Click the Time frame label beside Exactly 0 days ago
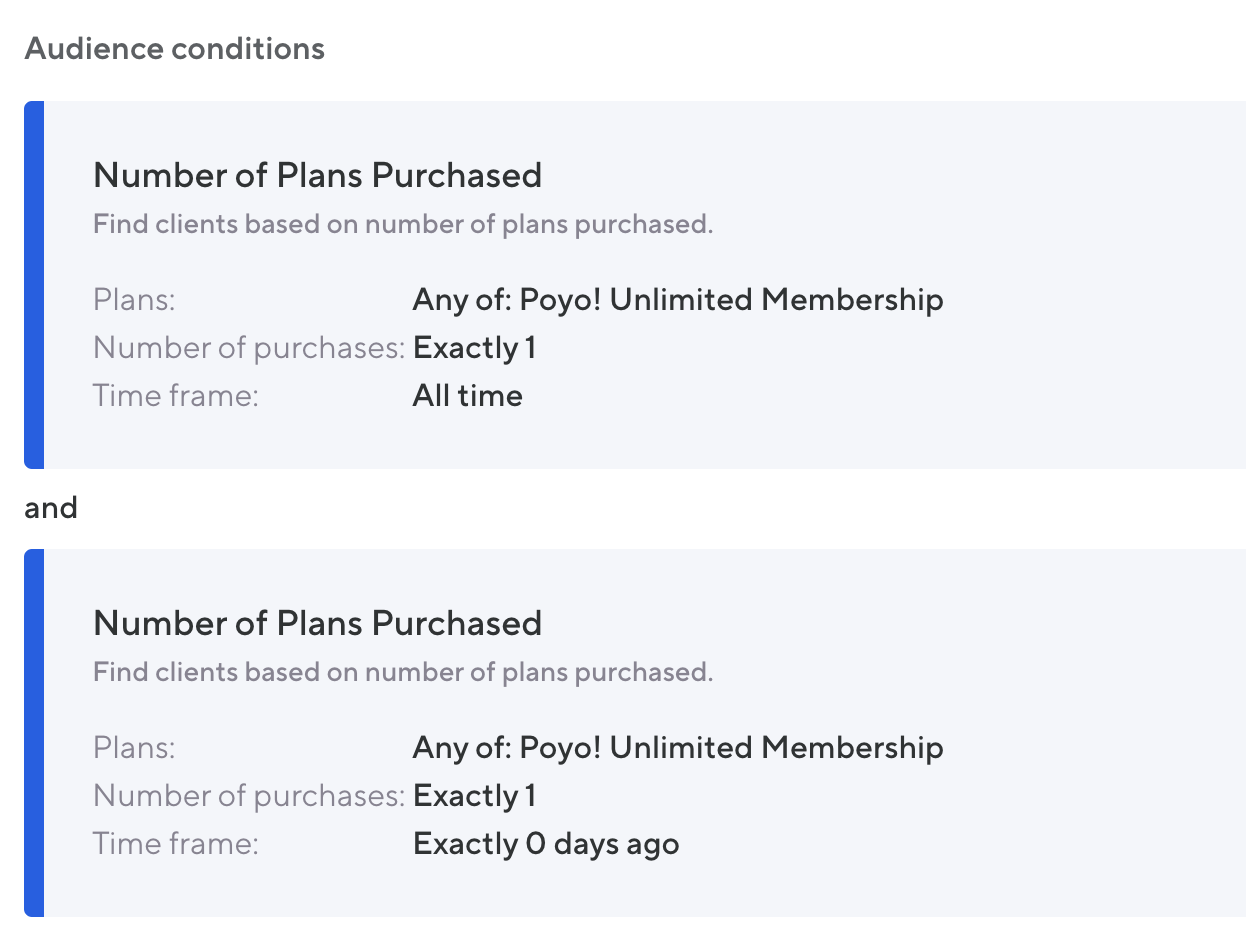Viewport: 1246px width, 942px height. coord(176,844)
